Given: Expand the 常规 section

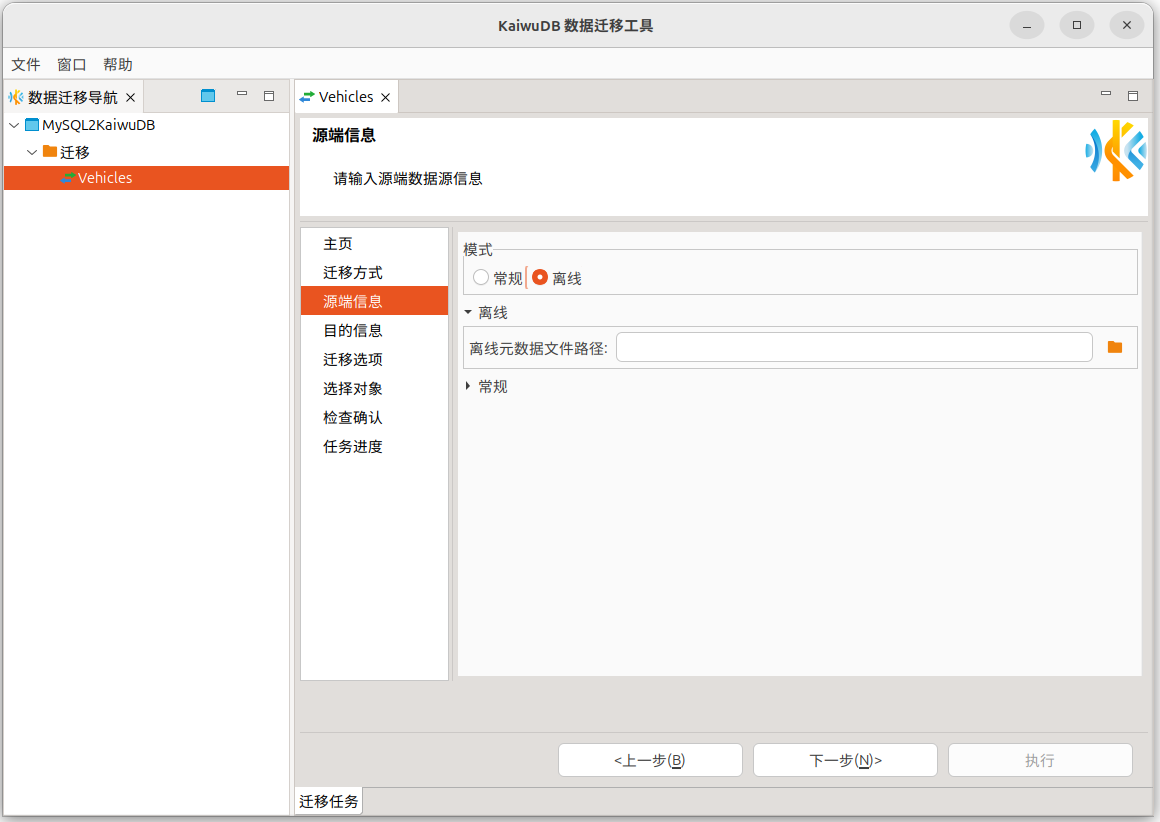Looking at the screenshot, I should click(468, 386).
